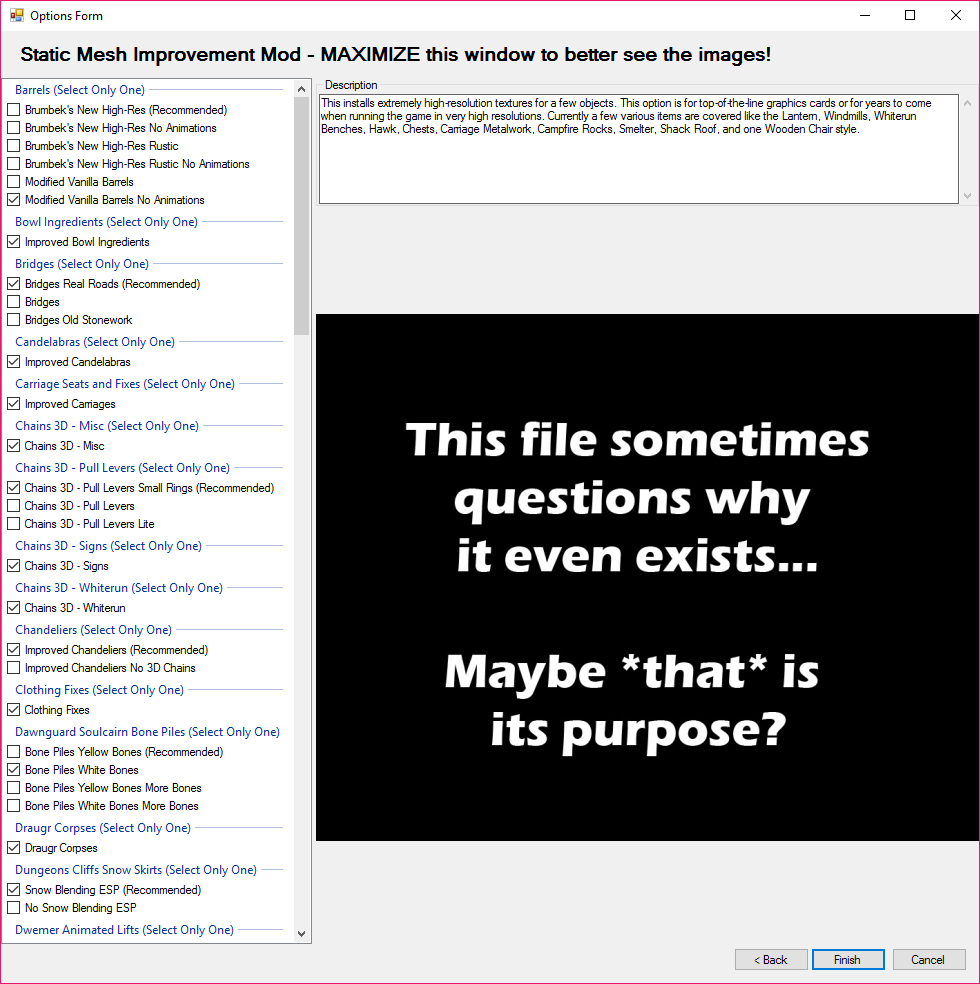Uncheck Improved Chandeliers (Recommended)
980x984 pixels.
click(x=13, y=650)
